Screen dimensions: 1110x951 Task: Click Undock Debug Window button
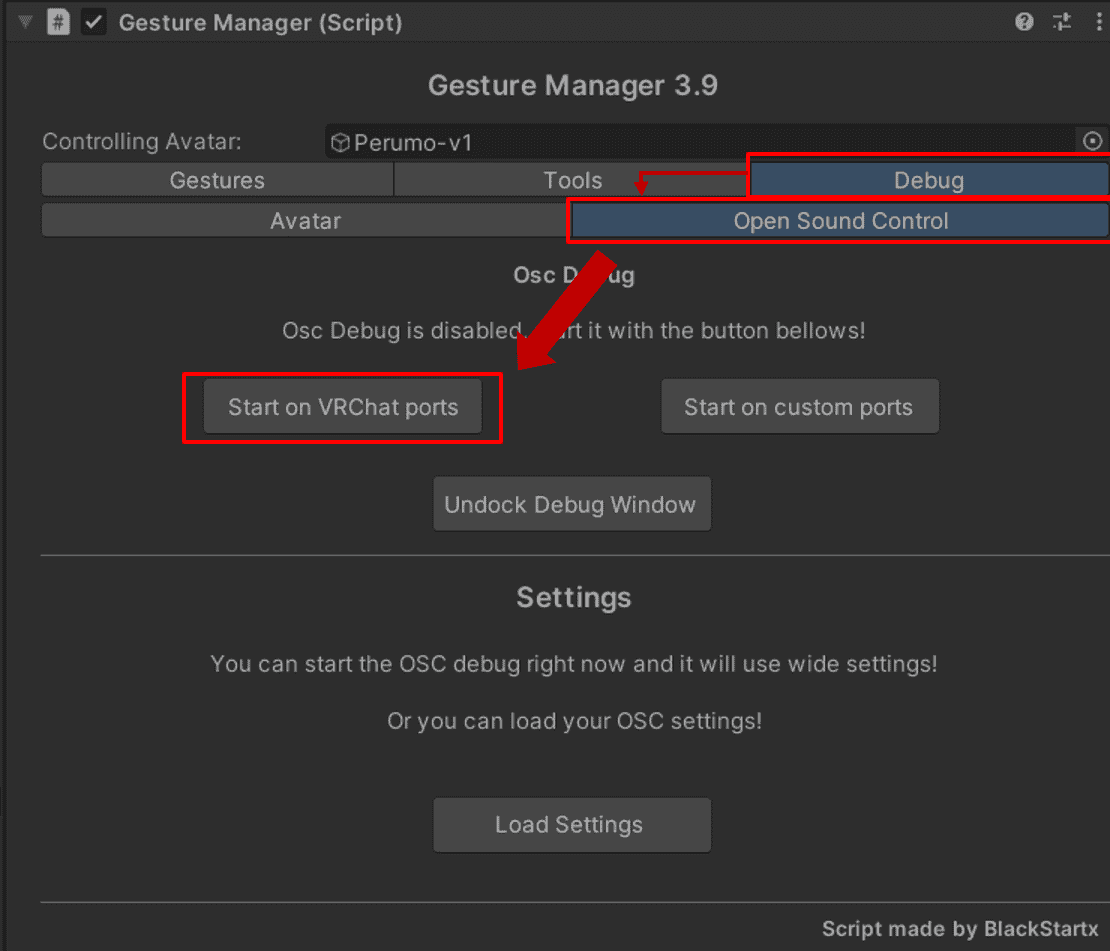click(x=571, y=504)
